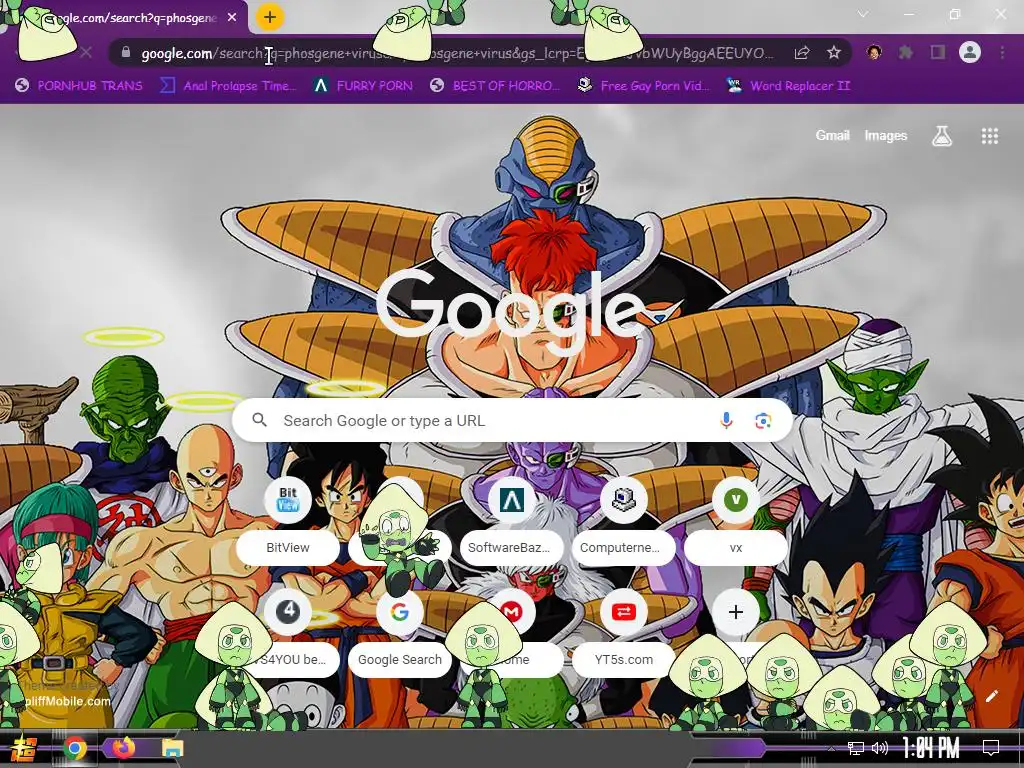Open File Explorer from the taskbar
The image size is (1024, 768).
tap(173, 748)
